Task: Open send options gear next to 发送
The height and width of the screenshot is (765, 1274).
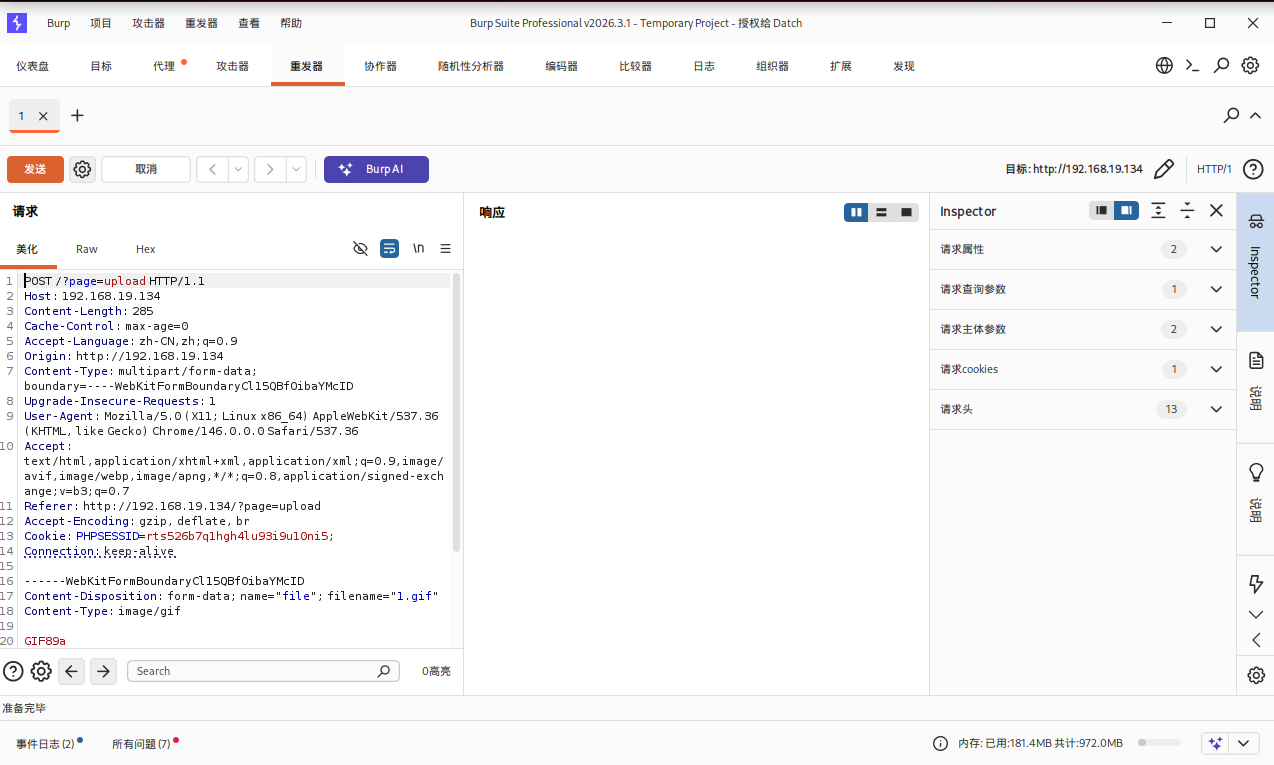Action: coord(83,169)
